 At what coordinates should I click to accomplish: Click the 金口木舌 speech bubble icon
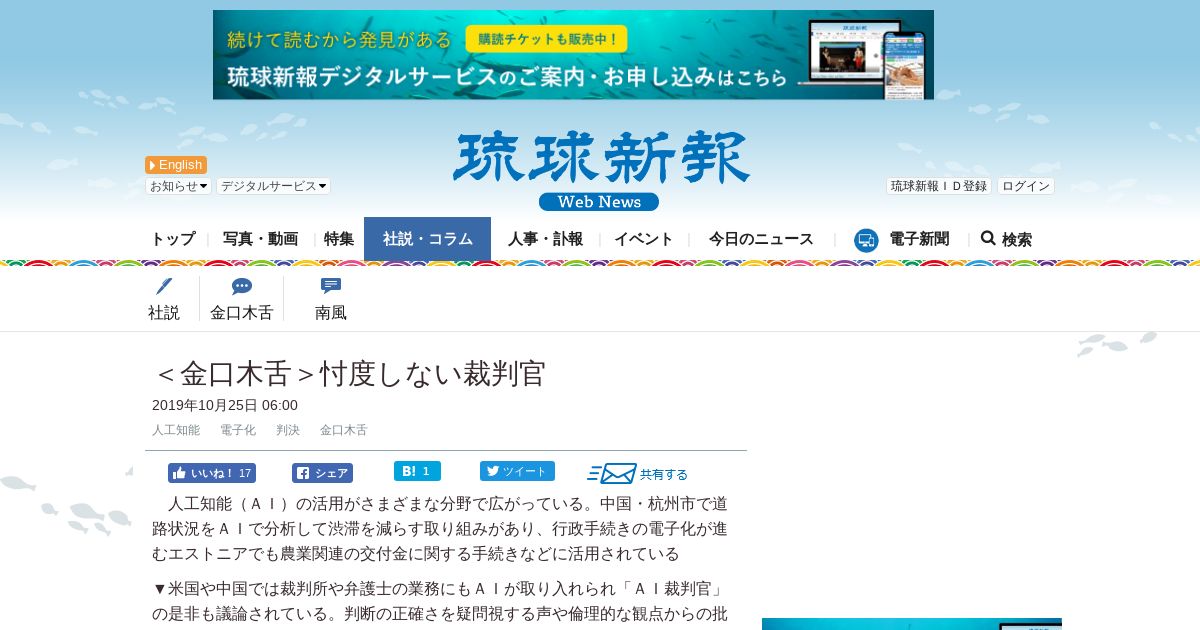pyautogui.click(x=241, y=287)
